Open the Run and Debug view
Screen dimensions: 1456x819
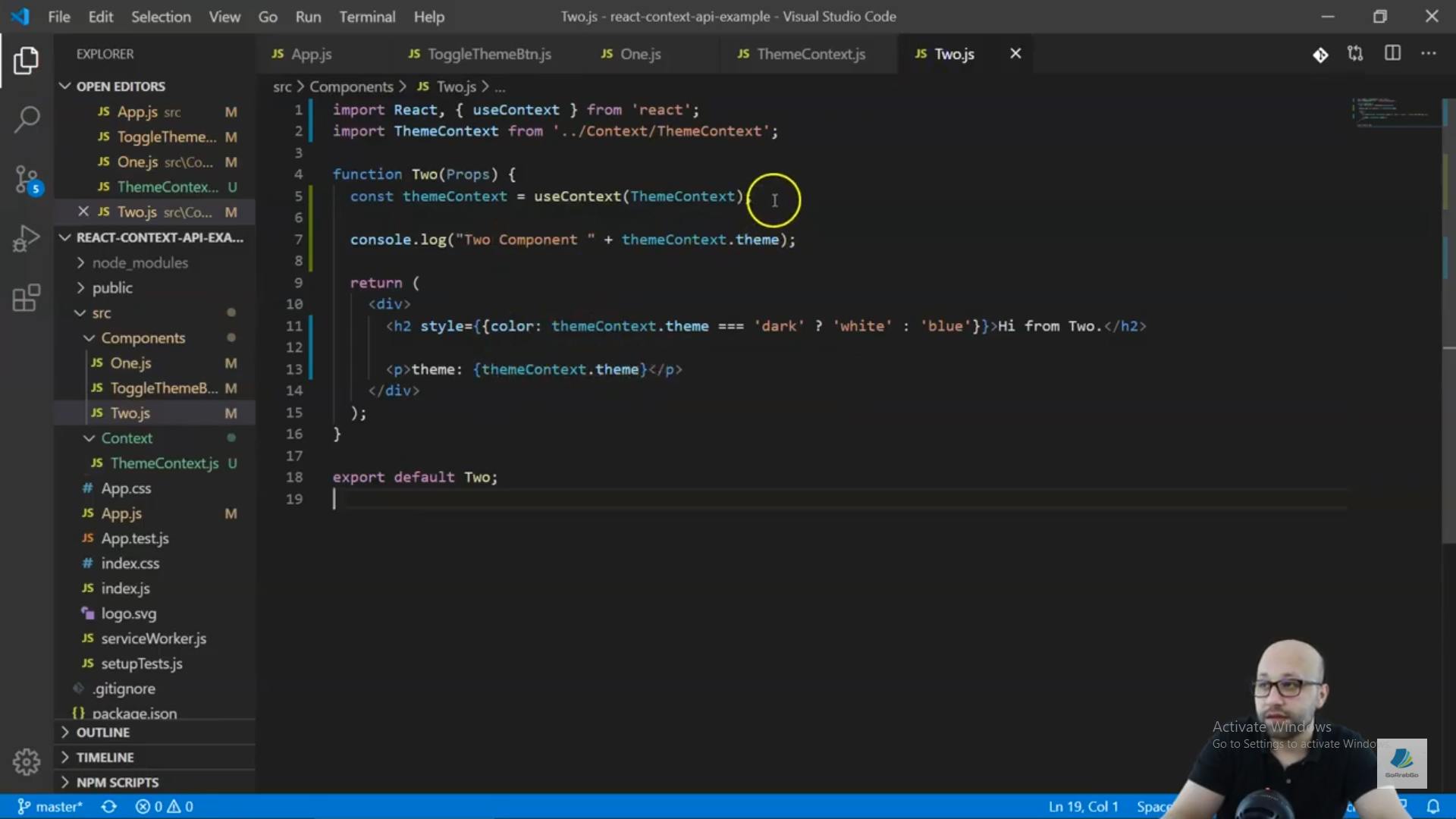[x=27, y=238]
